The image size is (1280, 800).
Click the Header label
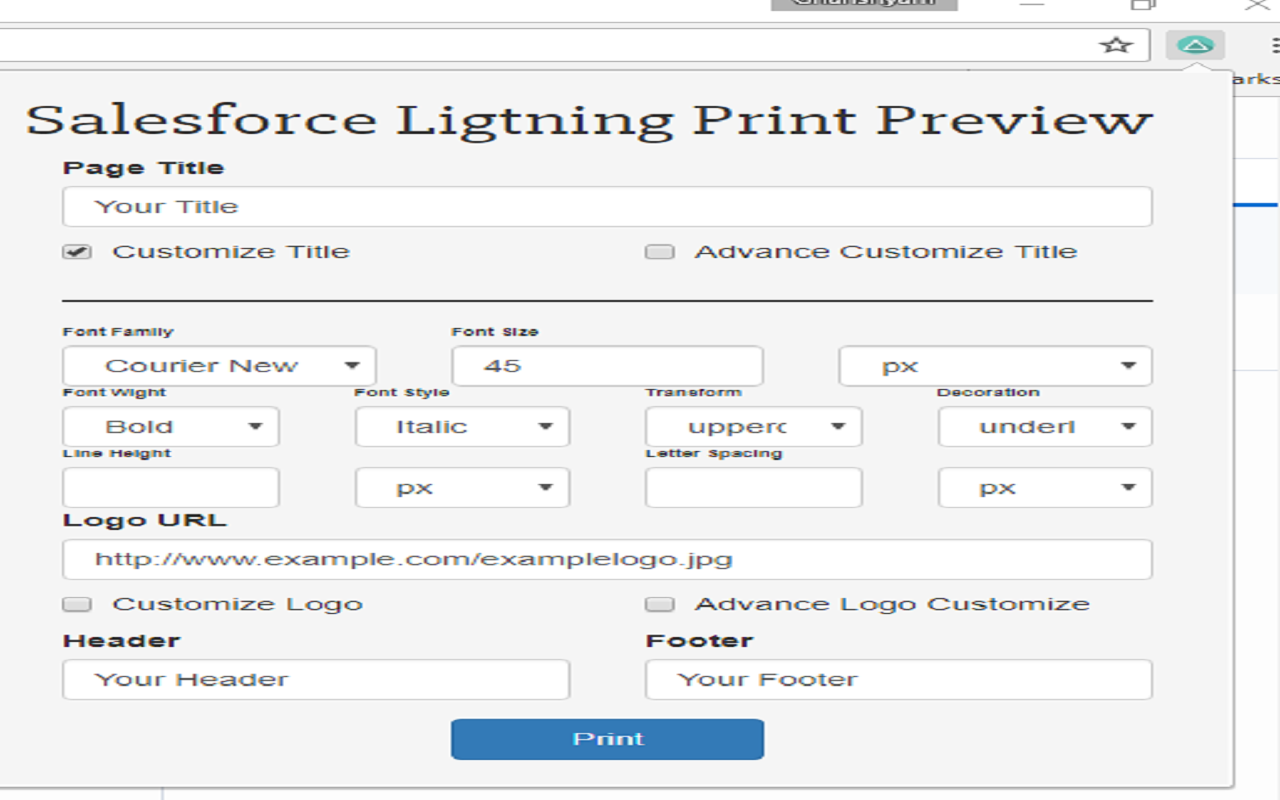pos(122,641)
